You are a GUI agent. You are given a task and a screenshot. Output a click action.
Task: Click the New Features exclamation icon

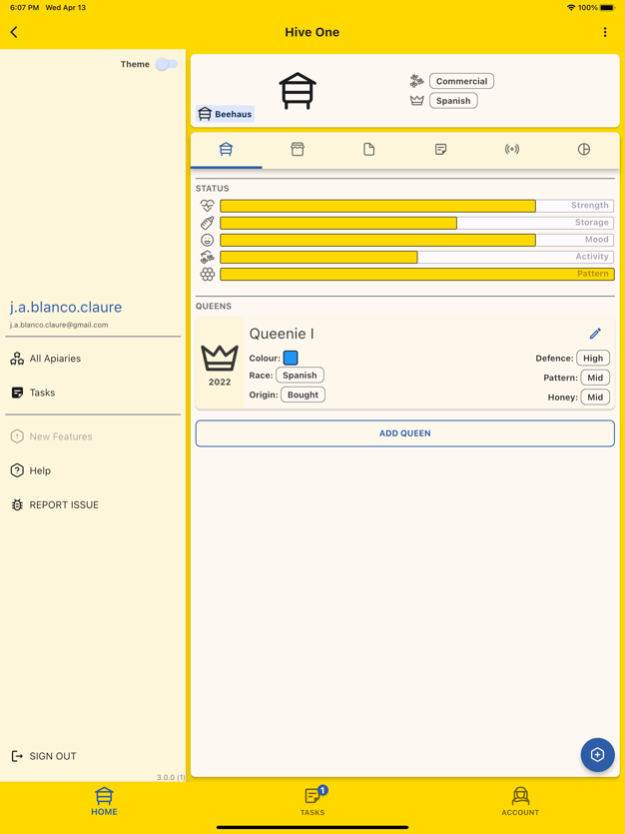coord(17,437)
